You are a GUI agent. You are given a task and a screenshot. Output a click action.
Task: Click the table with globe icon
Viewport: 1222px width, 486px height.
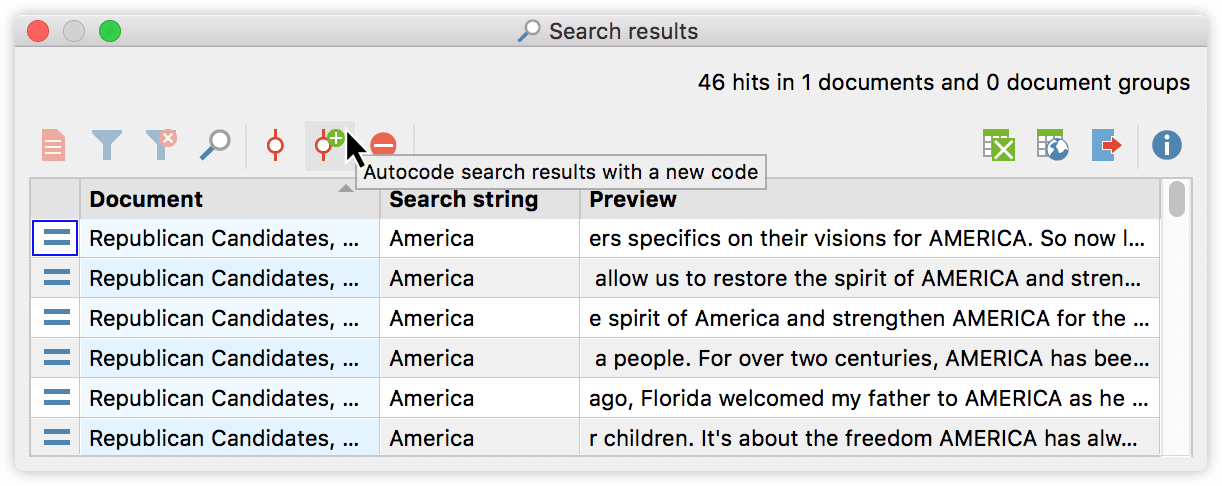[1052, 146]
